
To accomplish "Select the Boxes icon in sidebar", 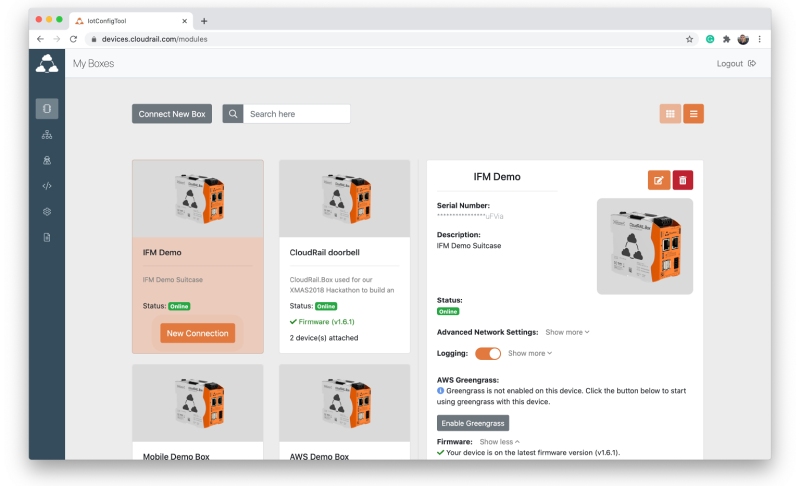I will pyautogui.click(x=47, y=109).
